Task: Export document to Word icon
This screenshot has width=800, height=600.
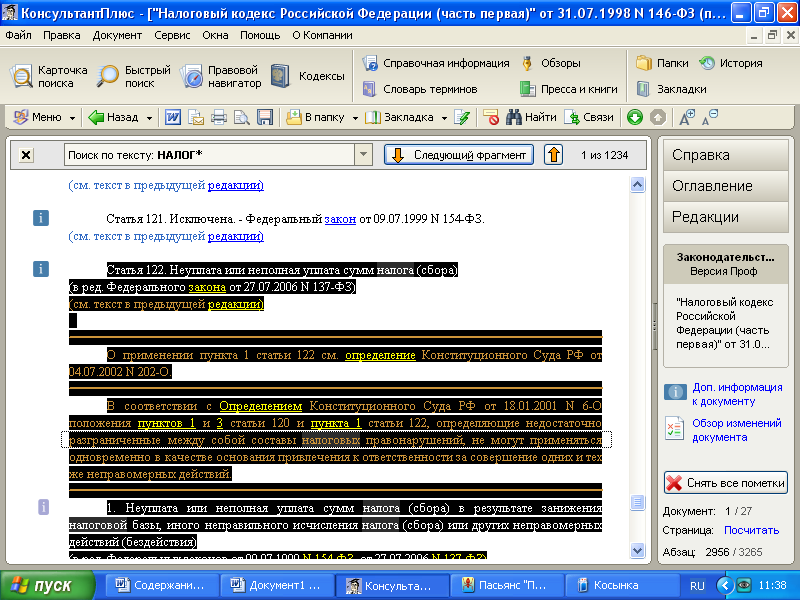Action: pyautogui.click(x=172, y=117)
